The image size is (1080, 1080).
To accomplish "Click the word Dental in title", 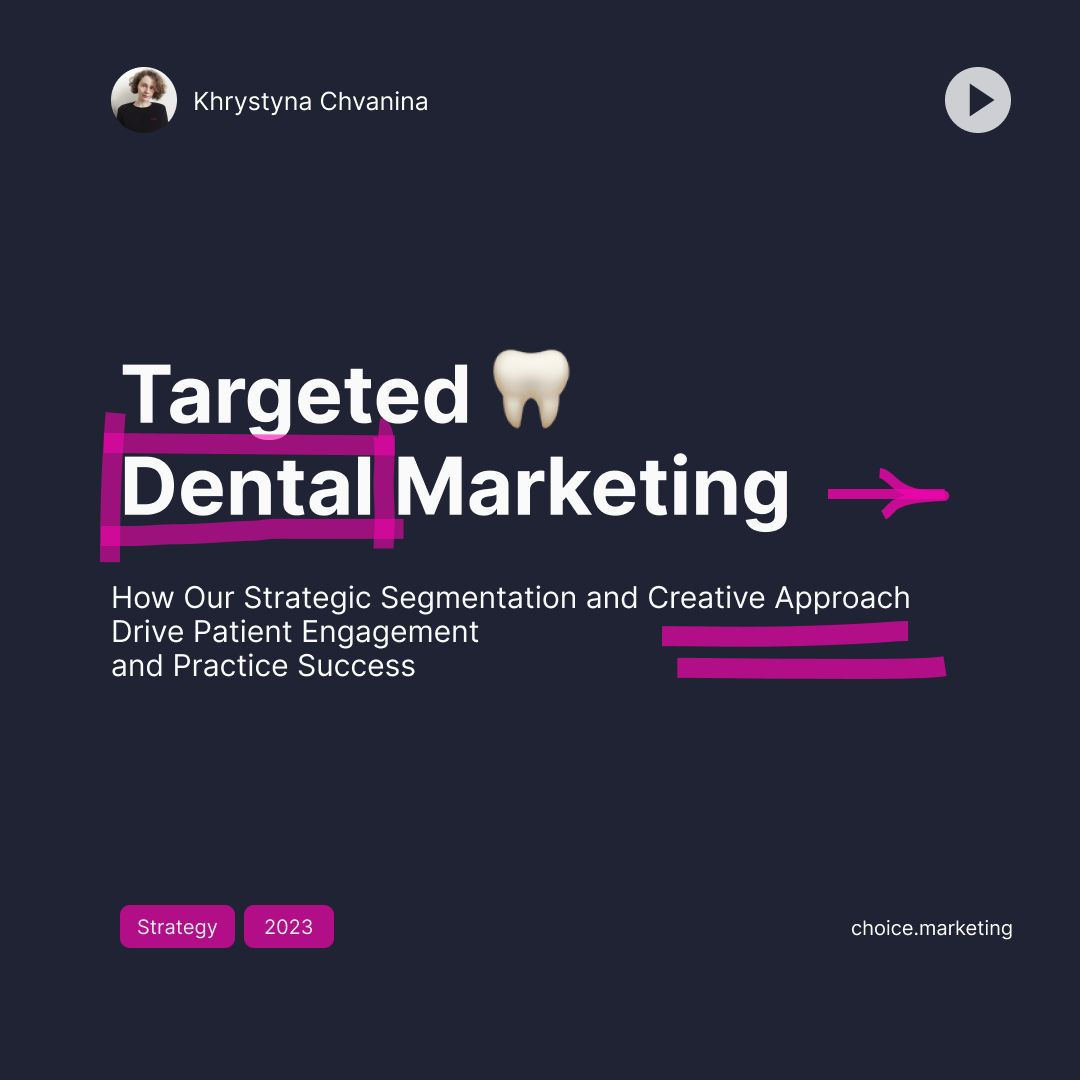I will [x=248, y=486].
